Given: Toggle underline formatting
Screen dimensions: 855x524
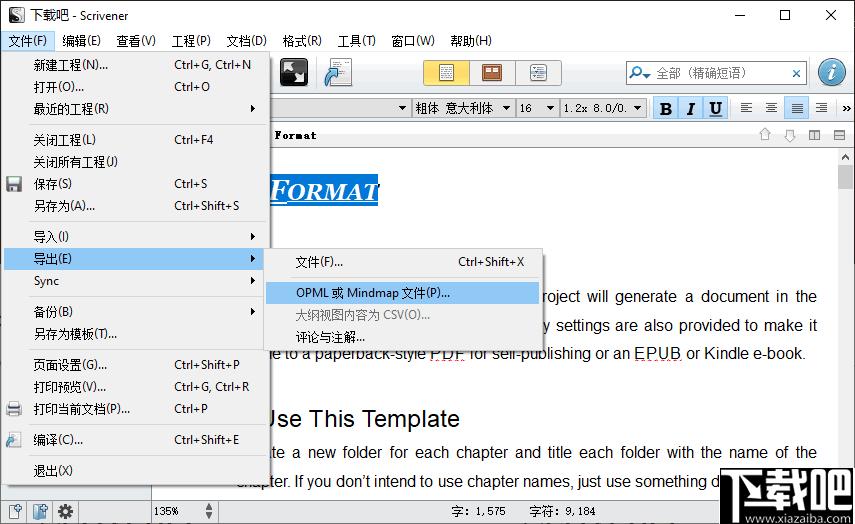Looking at the screenshot, I should tap(715, 109).
